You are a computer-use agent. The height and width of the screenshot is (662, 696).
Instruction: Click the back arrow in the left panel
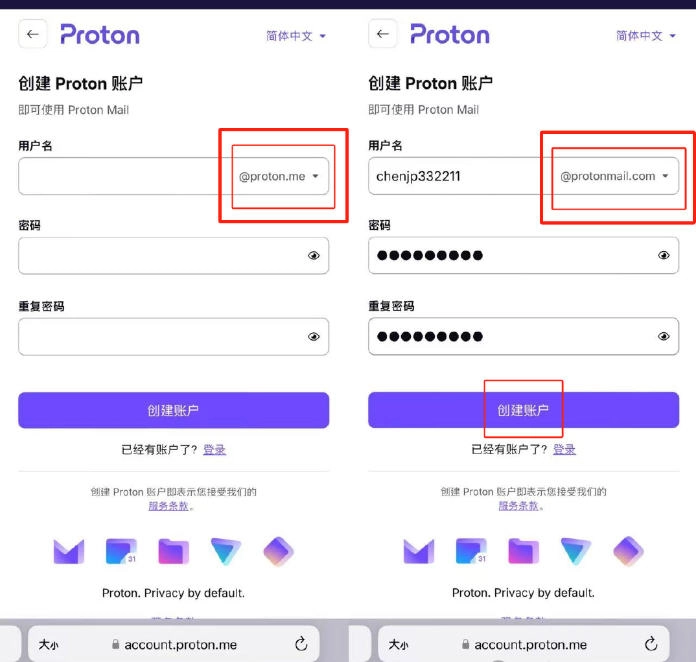(33, 34)
